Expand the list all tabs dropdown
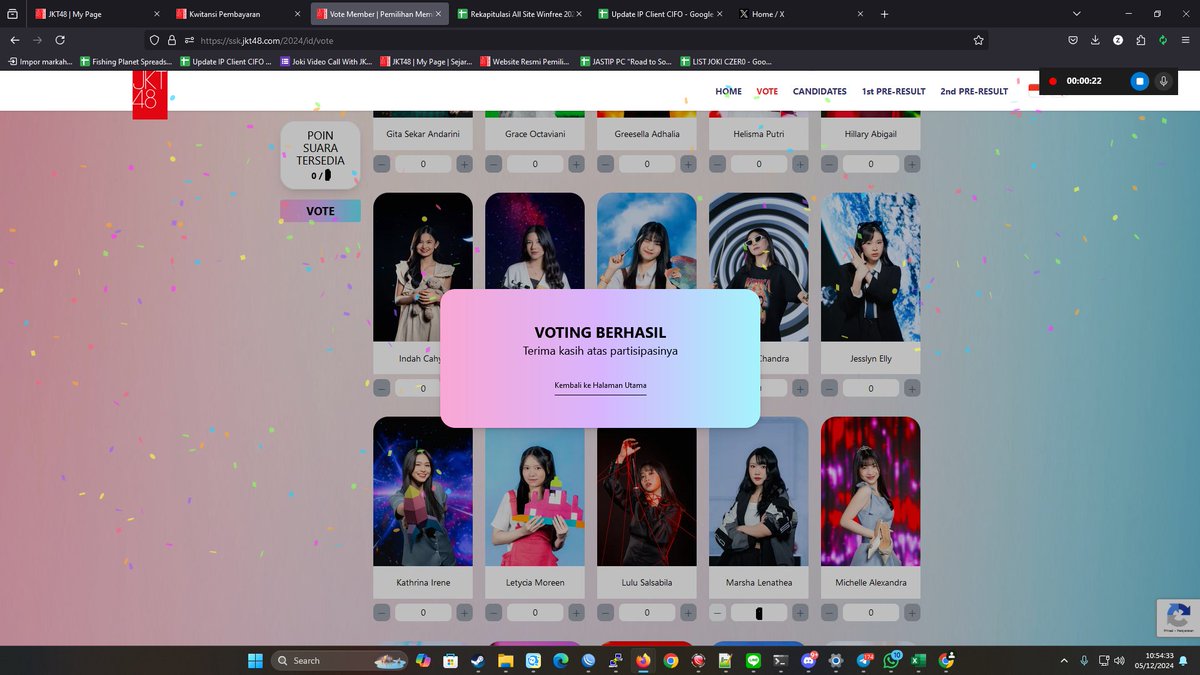This screenshot has width=1200, height=675. pyautogui.click(x=1076, y=14)
